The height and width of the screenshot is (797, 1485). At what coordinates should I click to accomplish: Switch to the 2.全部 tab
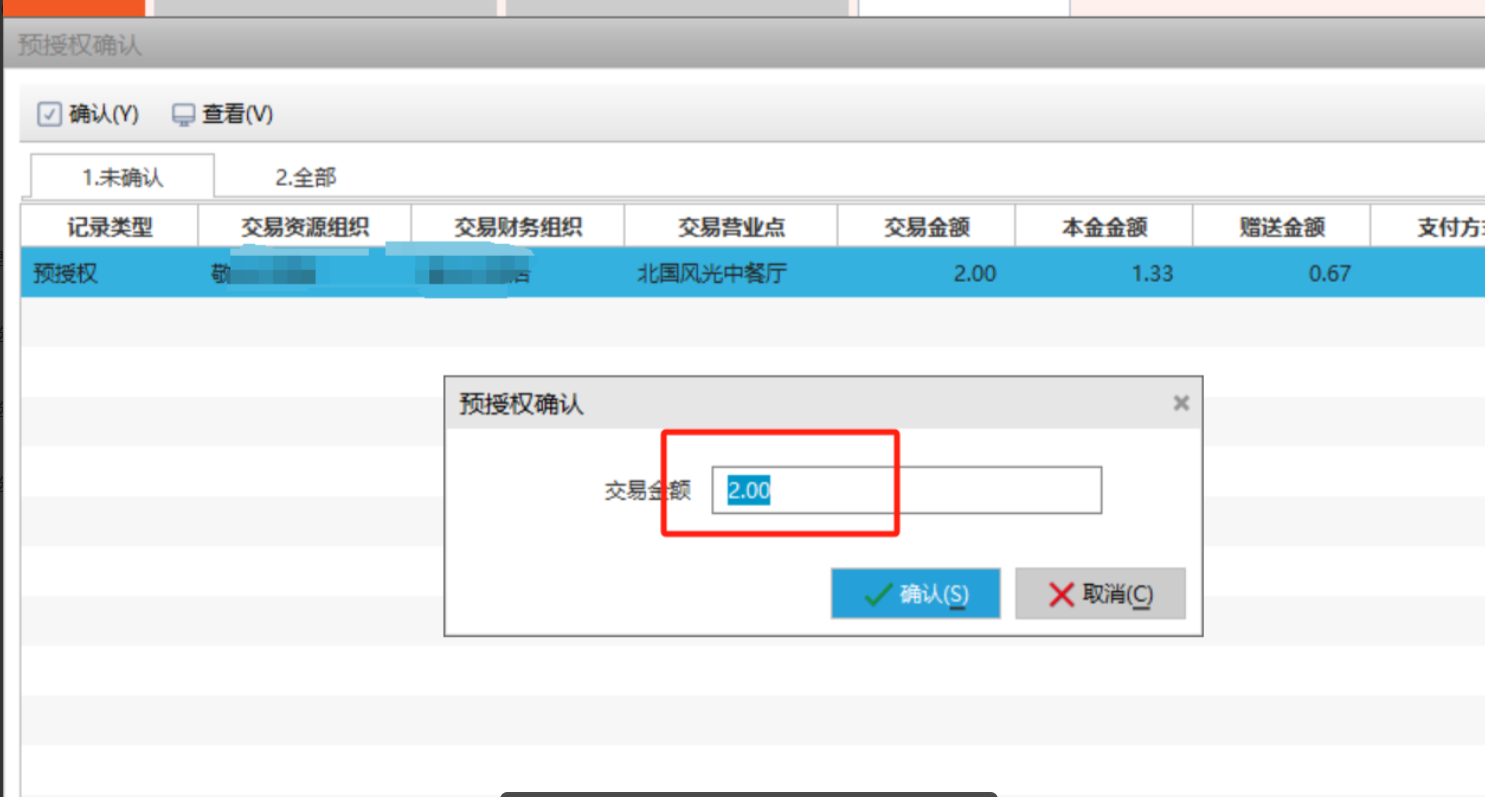click(x=305, y=178)
